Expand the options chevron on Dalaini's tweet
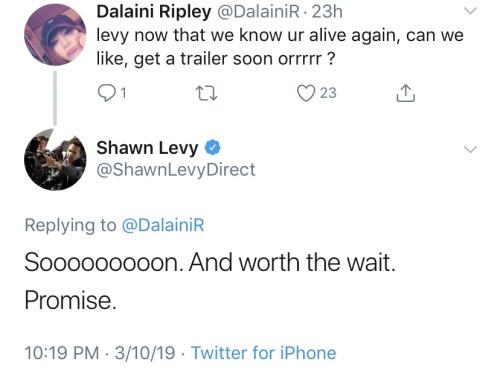Screen dimensions: 500x379 click(x=470, y=11)
